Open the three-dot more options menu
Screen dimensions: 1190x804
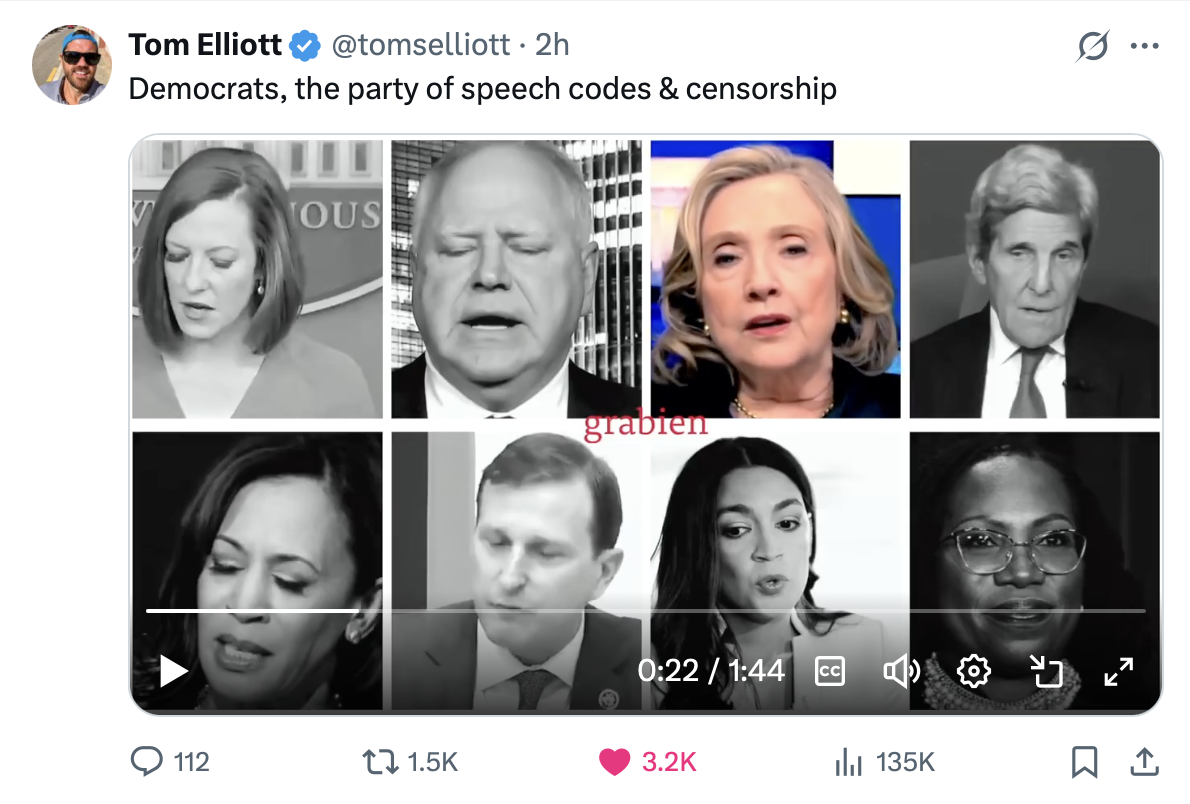1144,46
